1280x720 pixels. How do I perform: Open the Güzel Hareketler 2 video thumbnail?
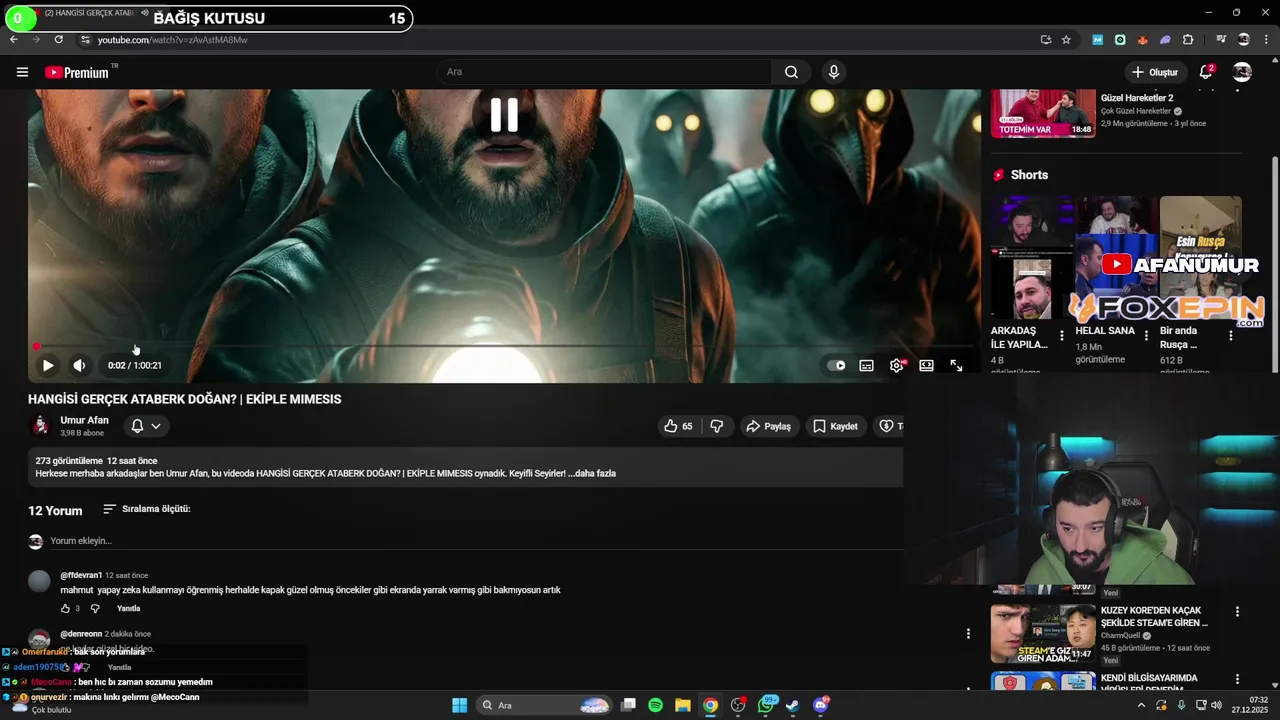click(1043, 113)
